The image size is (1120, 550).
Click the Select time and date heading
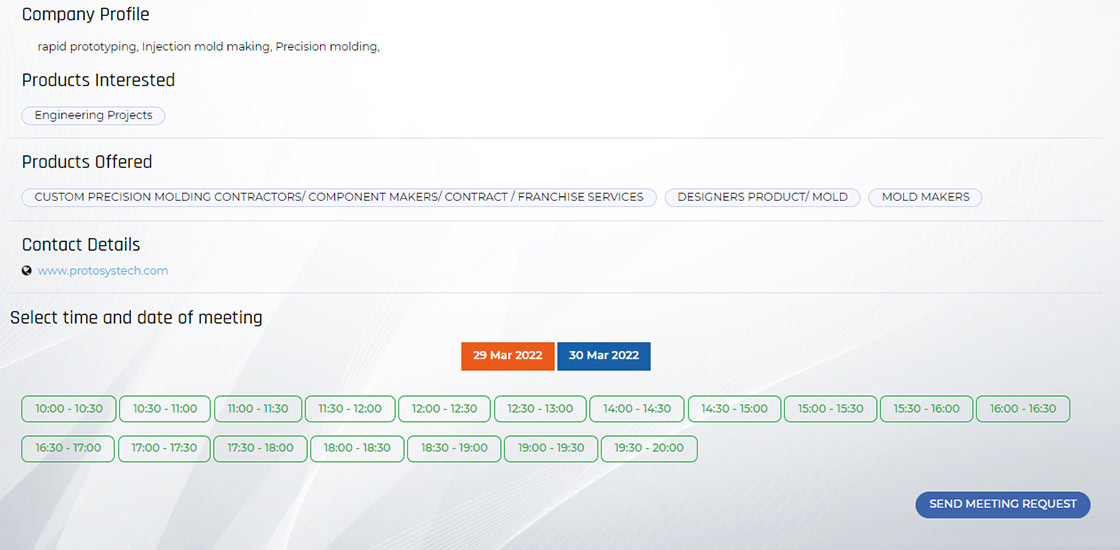click(x=136, y=318)
